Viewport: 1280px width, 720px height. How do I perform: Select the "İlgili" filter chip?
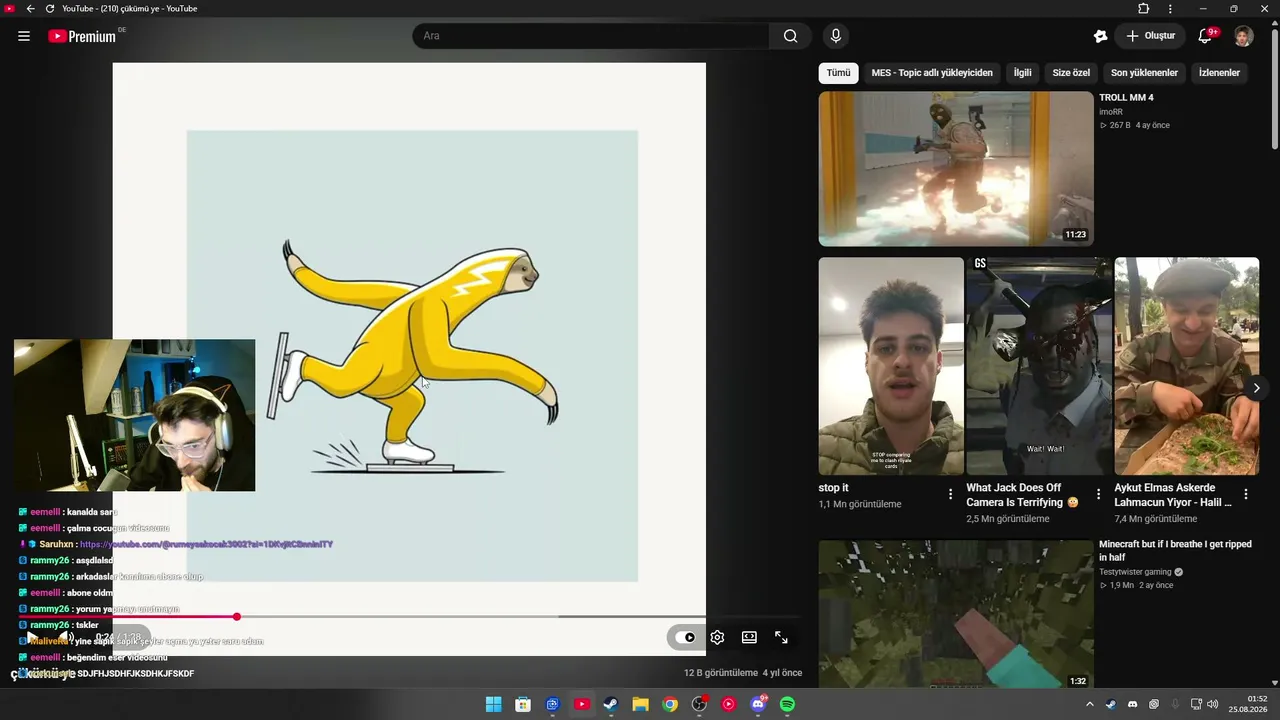[1023, 73]
